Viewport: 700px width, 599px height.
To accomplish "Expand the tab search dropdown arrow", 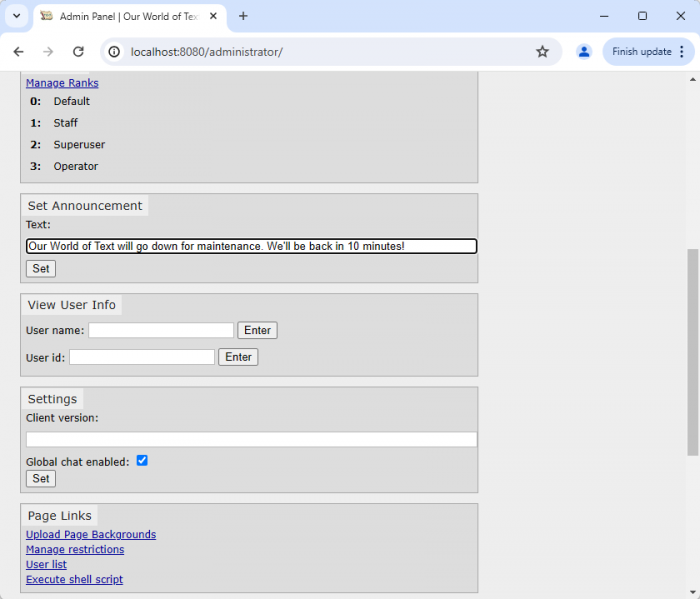I will click(x=16, y=16).
